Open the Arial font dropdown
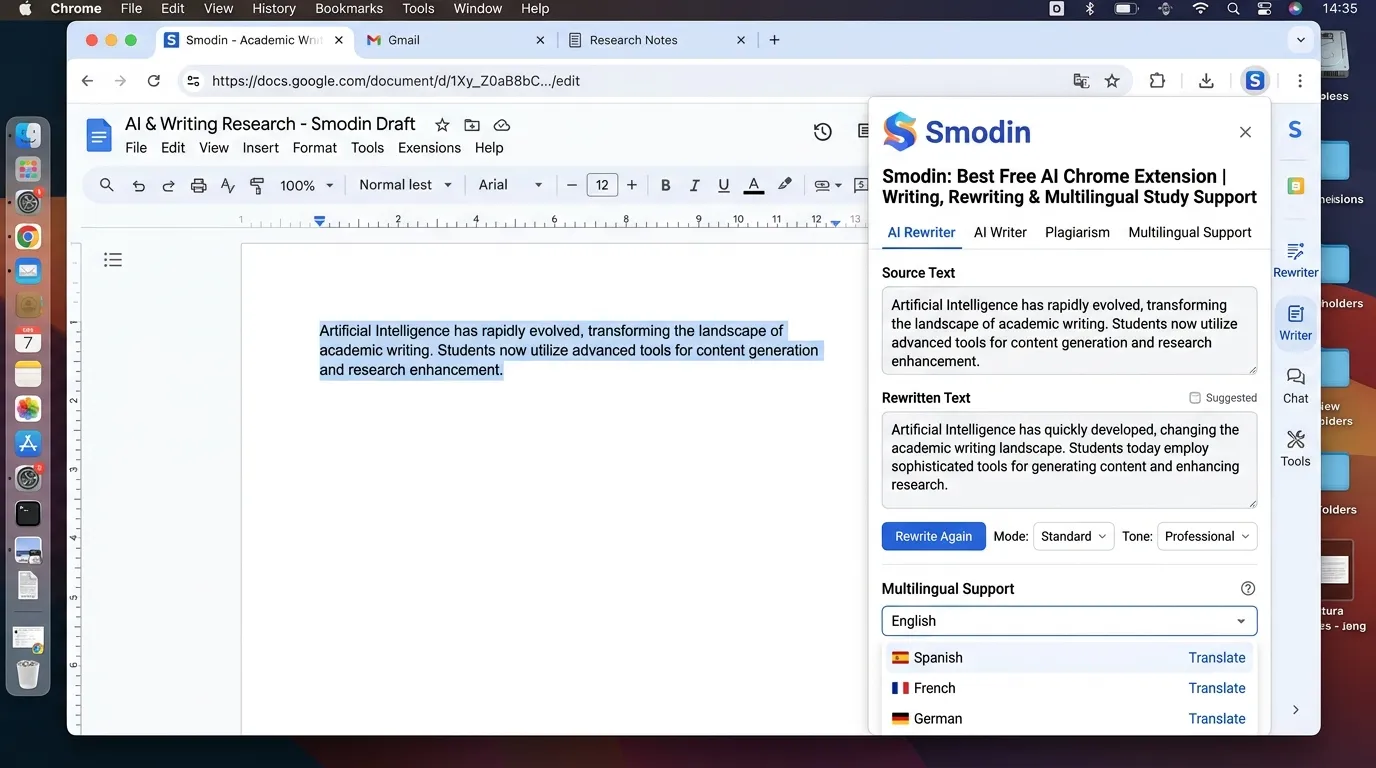This screenshot has width=1376, height=768. [510, 185]
